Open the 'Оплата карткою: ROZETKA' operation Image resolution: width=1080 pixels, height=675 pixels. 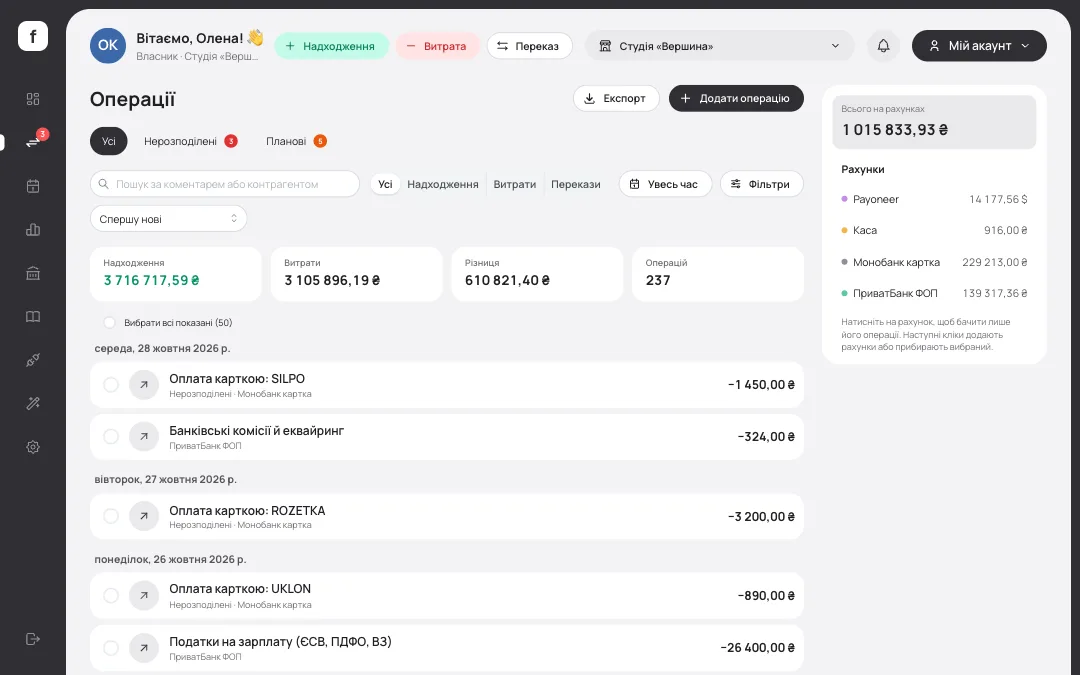[x=446, y=517]
